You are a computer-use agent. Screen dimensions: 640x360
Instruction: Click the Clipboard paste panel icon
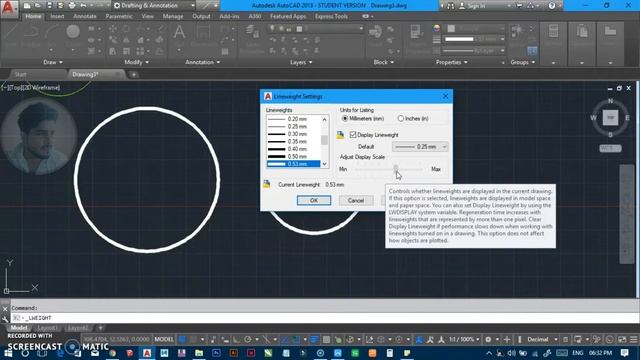[x=582, y=32]
